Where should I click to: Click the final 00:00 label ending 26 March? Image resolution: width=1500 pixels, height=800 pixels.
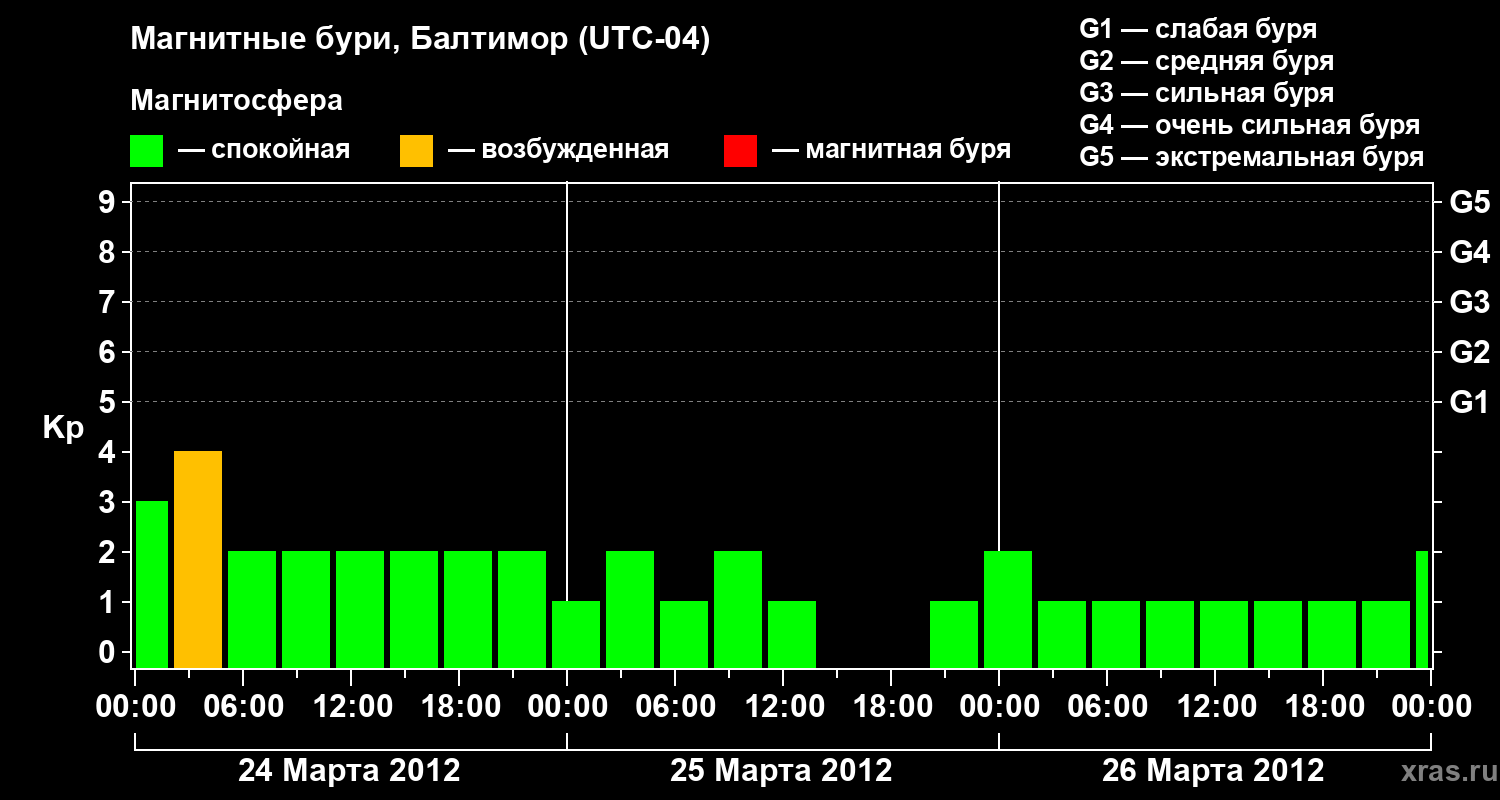point(1431,707)
